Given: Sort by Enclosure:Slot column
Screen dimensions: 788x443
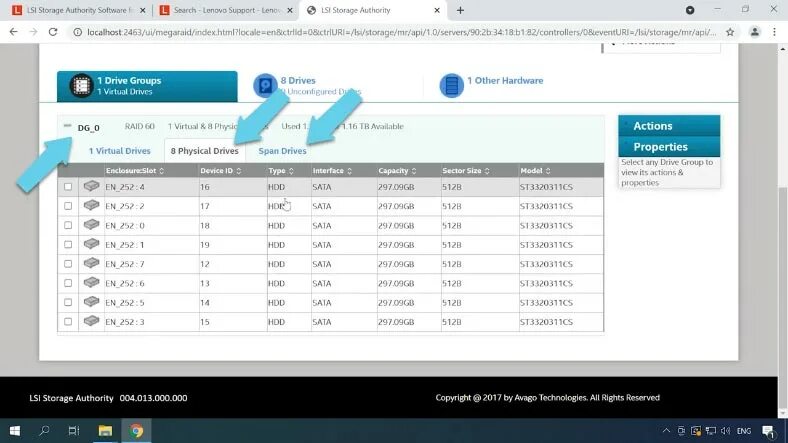Looking at the screenshot, I should pyautogui.click(x=135, y=171).
